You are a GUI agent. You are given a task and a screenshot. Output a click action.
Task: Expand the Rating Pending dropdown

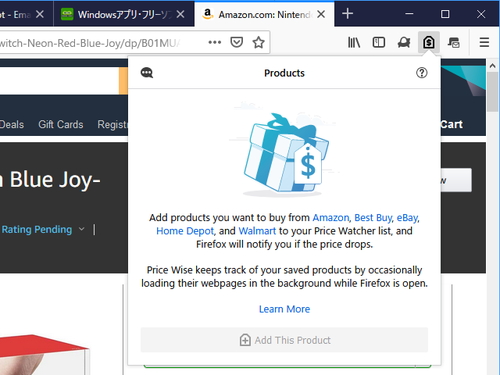tap(82, 229)
